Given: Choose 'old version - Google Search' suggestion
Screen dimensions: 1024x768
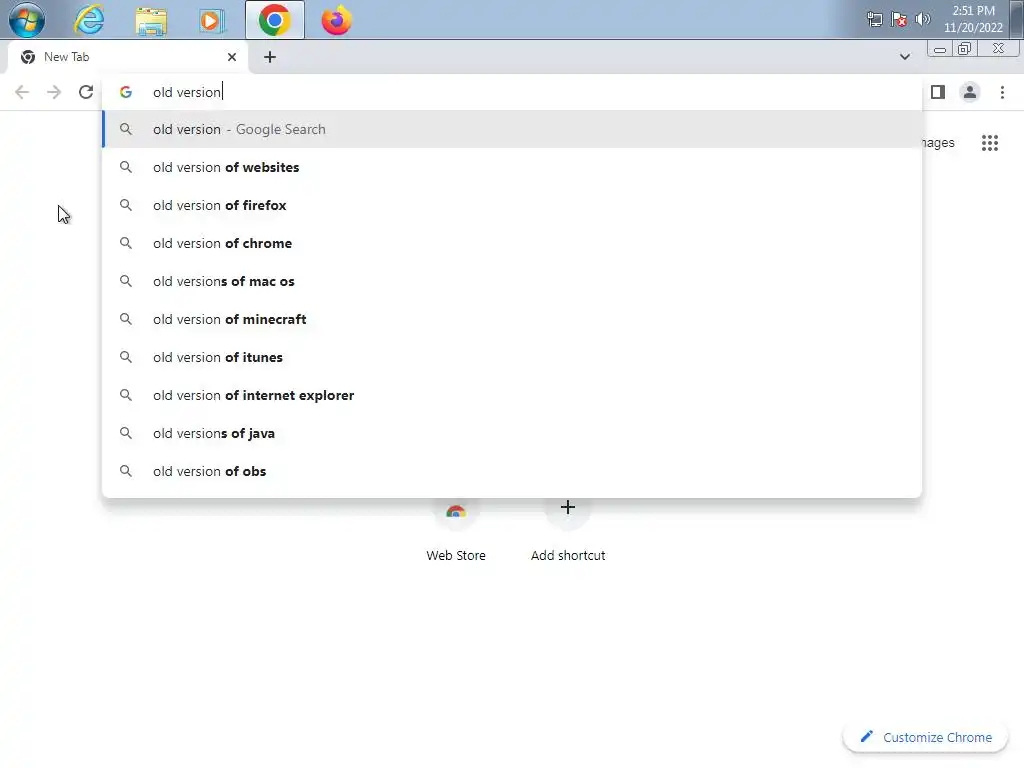Looking at the screenshot, I should tap(512, 129).
